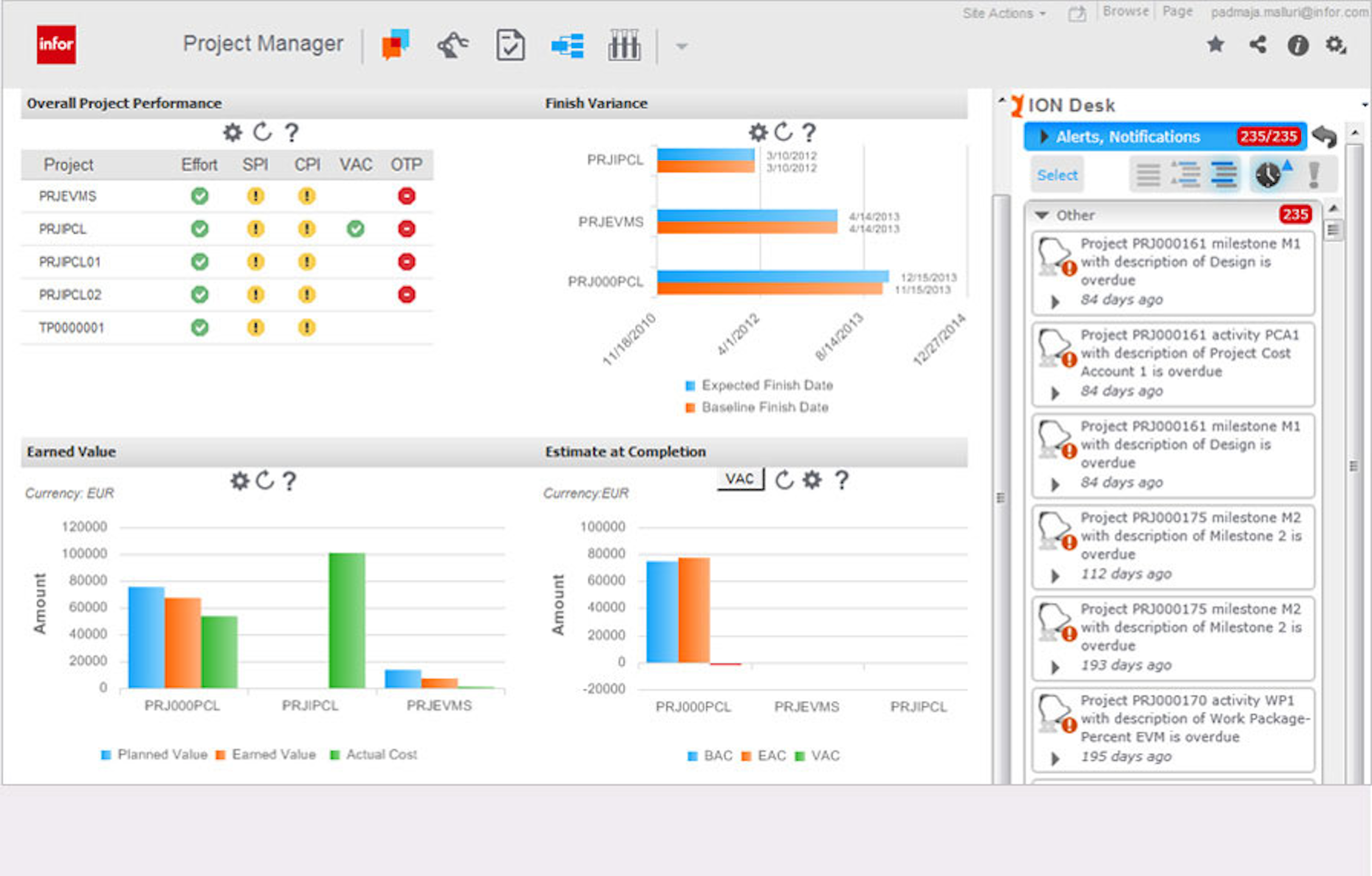Select the task checklist document icon

[x=510, y=46]
